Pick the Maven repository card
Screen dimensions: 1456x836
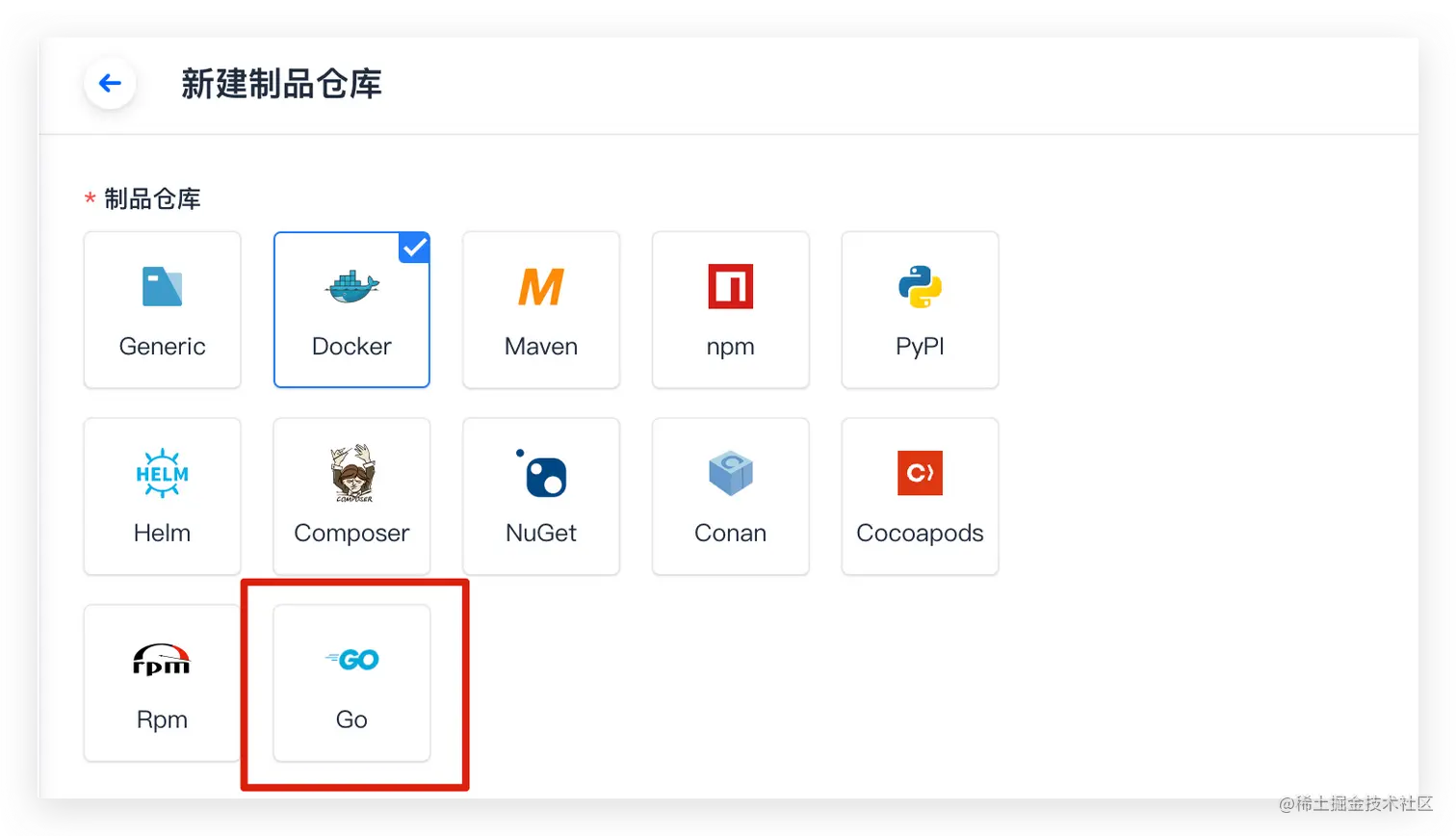click(541, 309)
